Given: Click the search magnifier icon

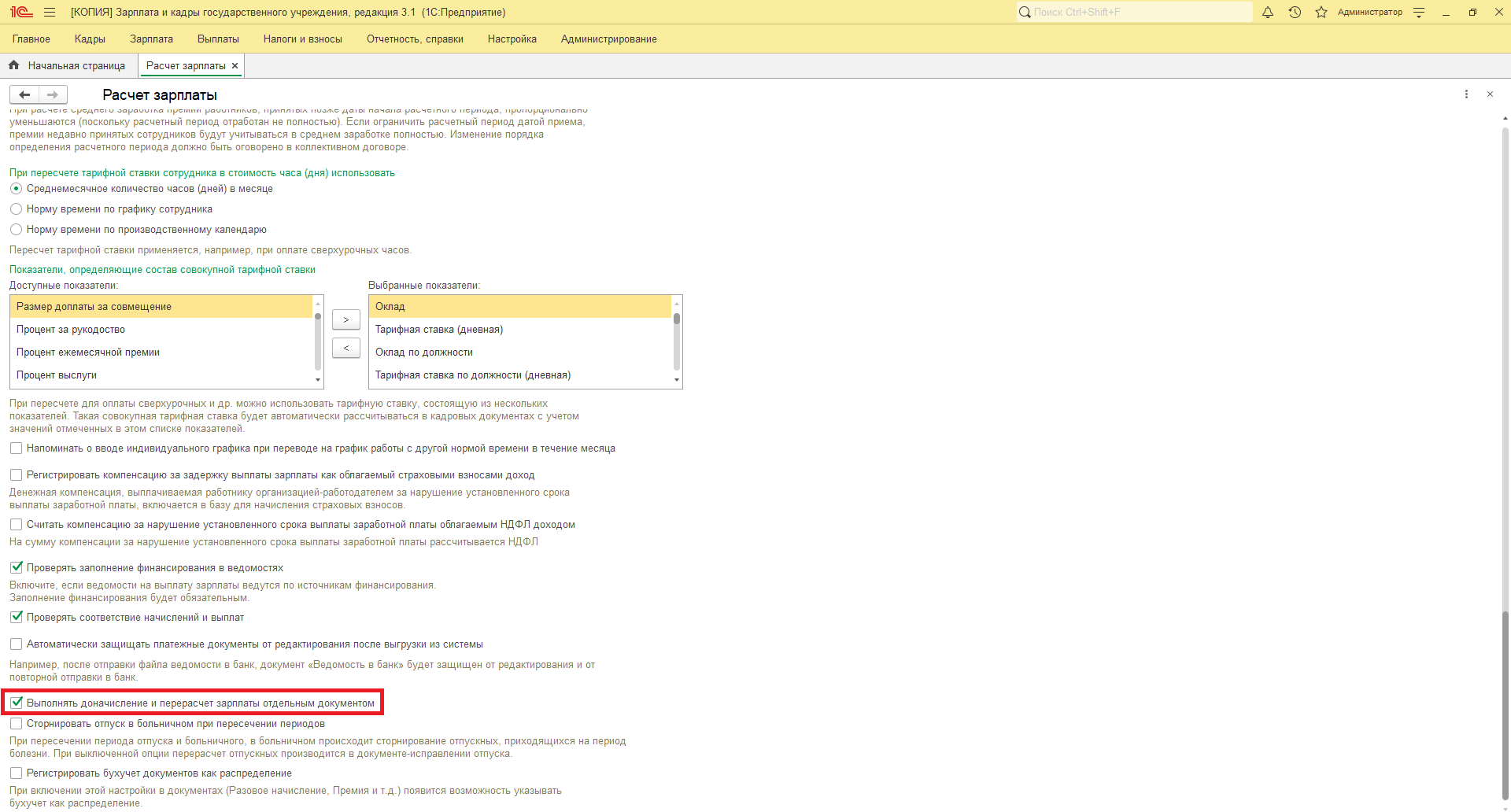Looking at the screenshot, I should [1025, 12].
